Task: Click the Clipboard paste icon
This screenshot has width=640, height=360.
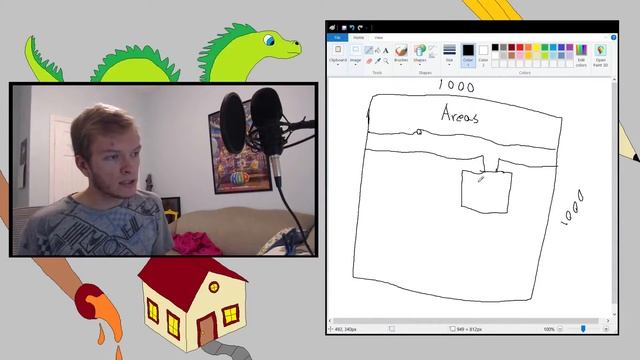Action: (338, 50)
